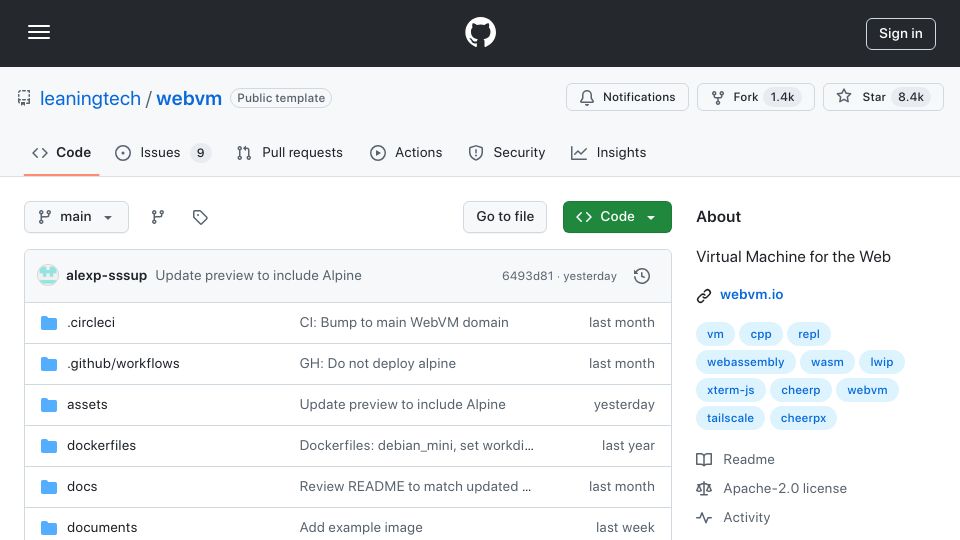Open the docs folder
This screenshot has height=540, width=960.
82,487
